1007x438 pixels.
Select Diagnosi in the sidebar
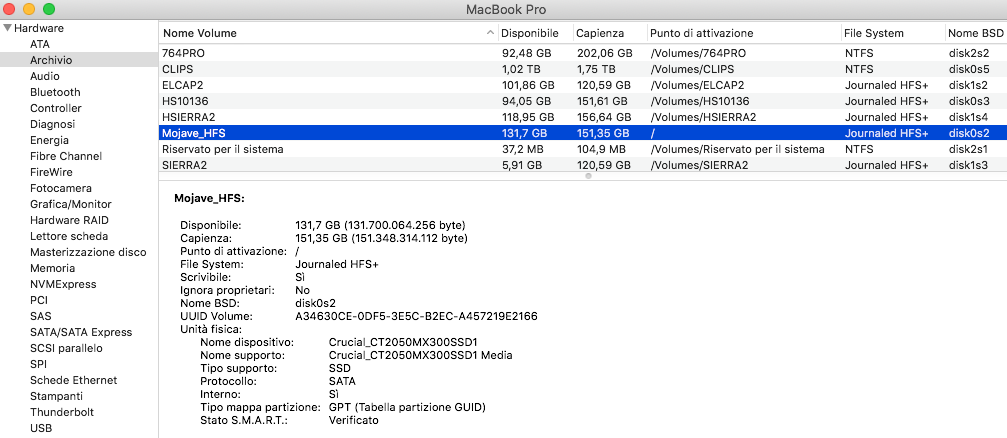(53, 125)
